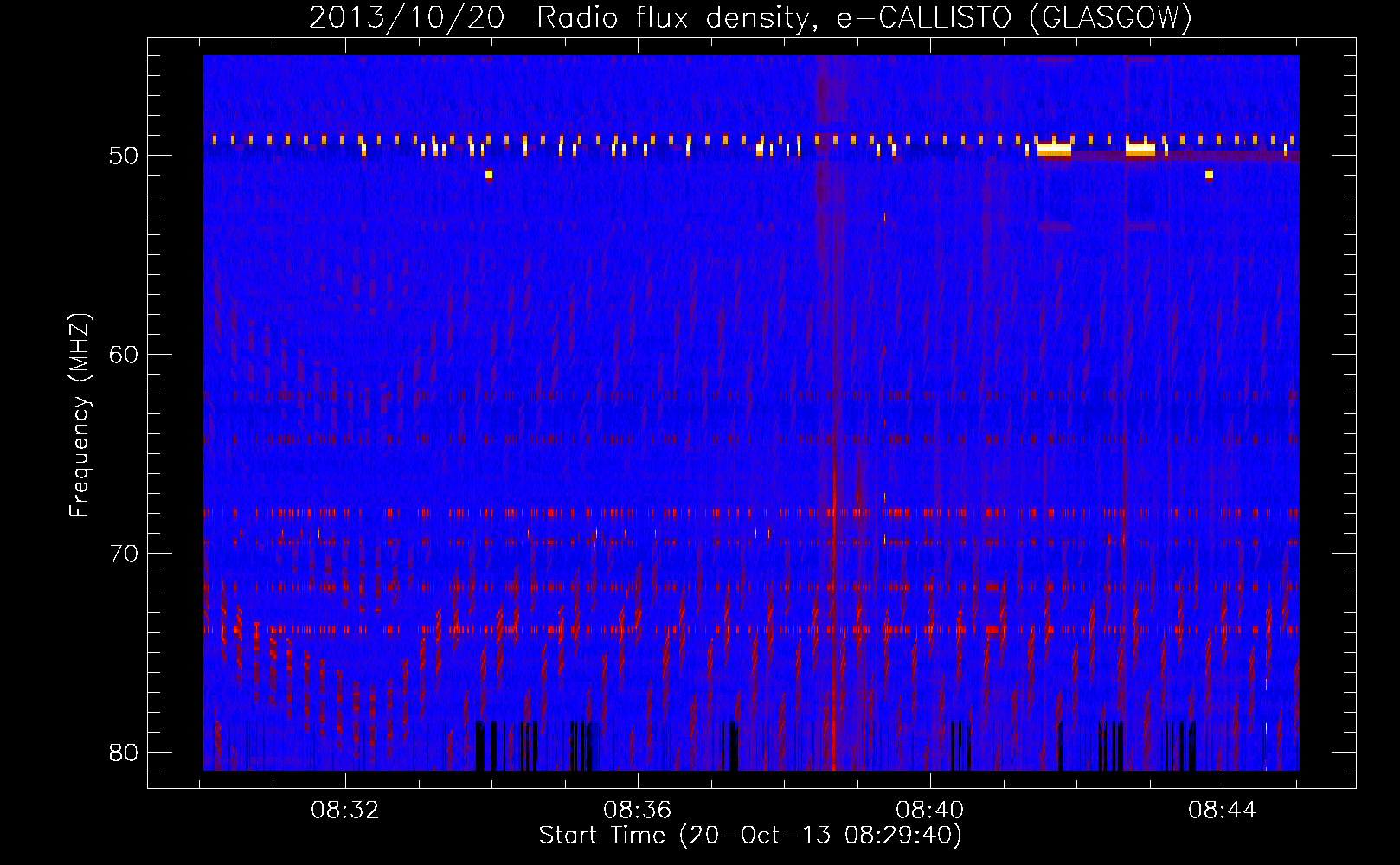The width and height of the screenshot is (1400, 865).
Task: Click the 08:36 time tick label
Action: (638, 811)
